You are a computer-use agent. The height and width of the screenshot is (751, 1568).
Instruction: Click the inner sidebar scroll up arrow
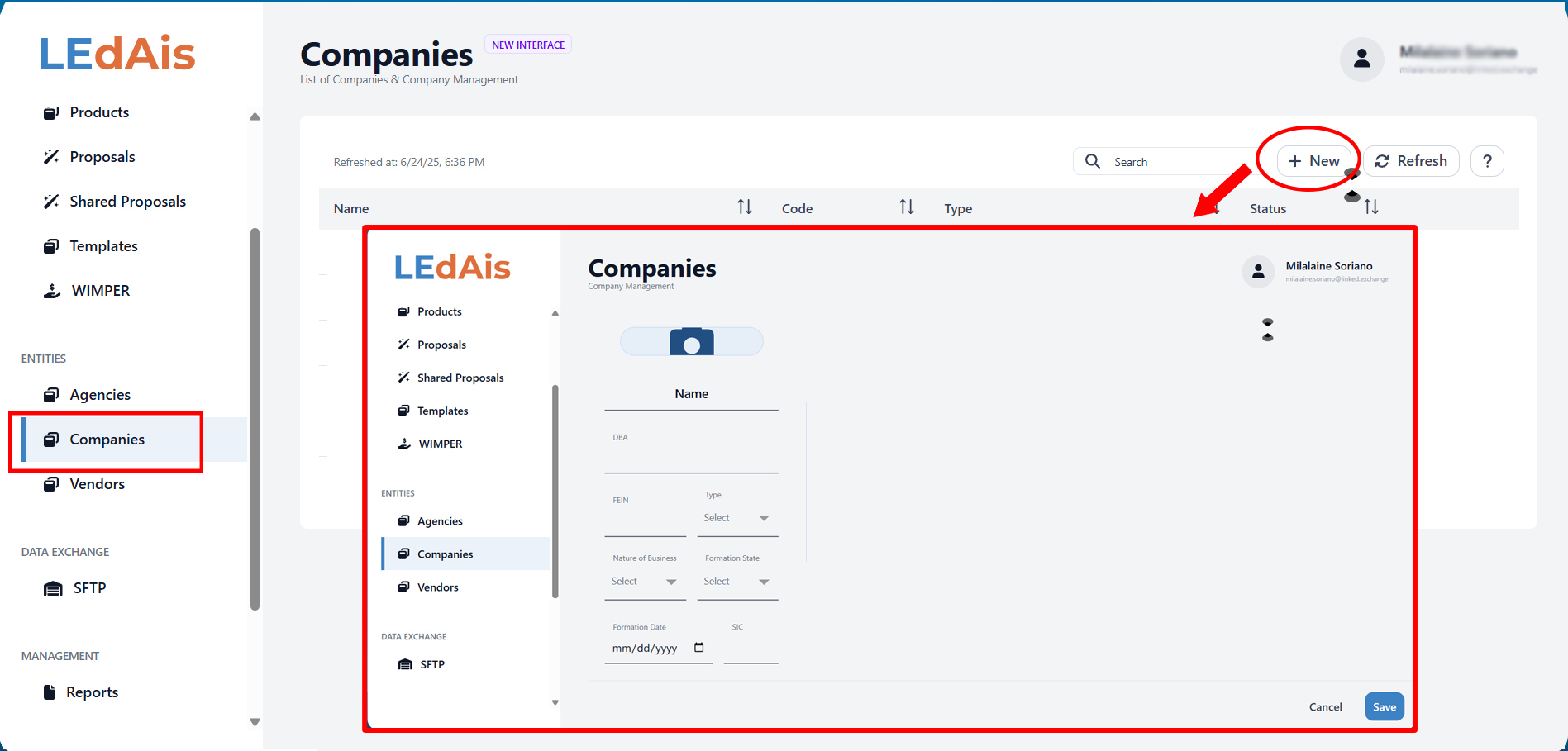click(555, 314)
